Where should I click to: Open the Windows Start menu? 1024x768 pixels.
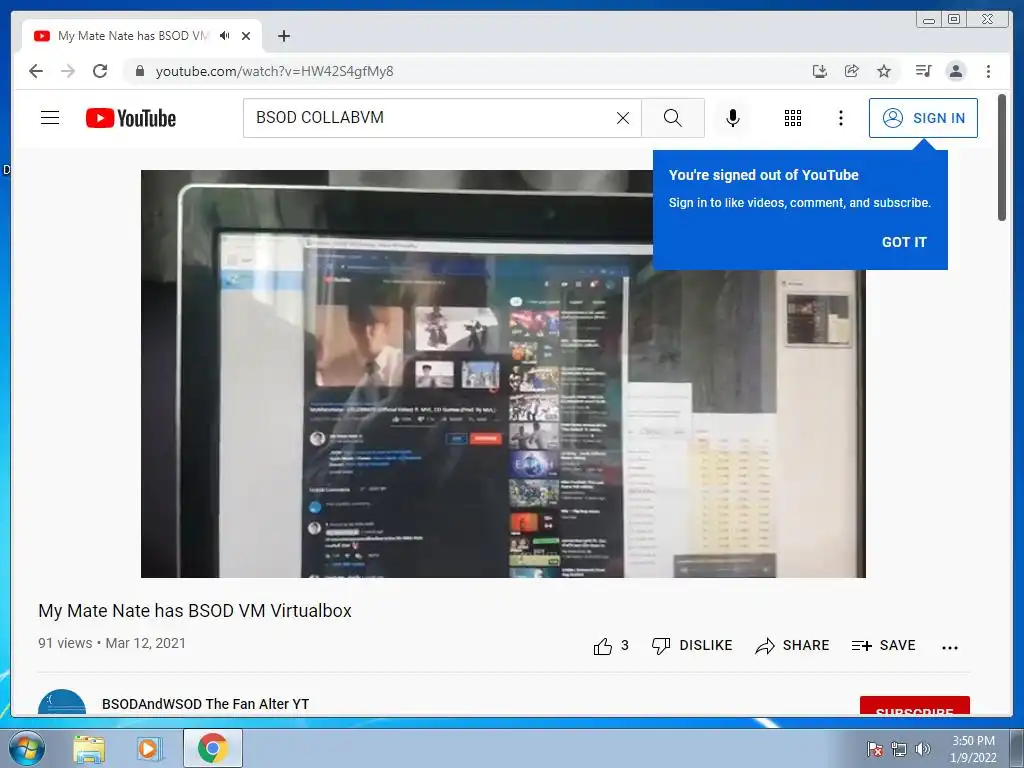(x=26, y=748)
